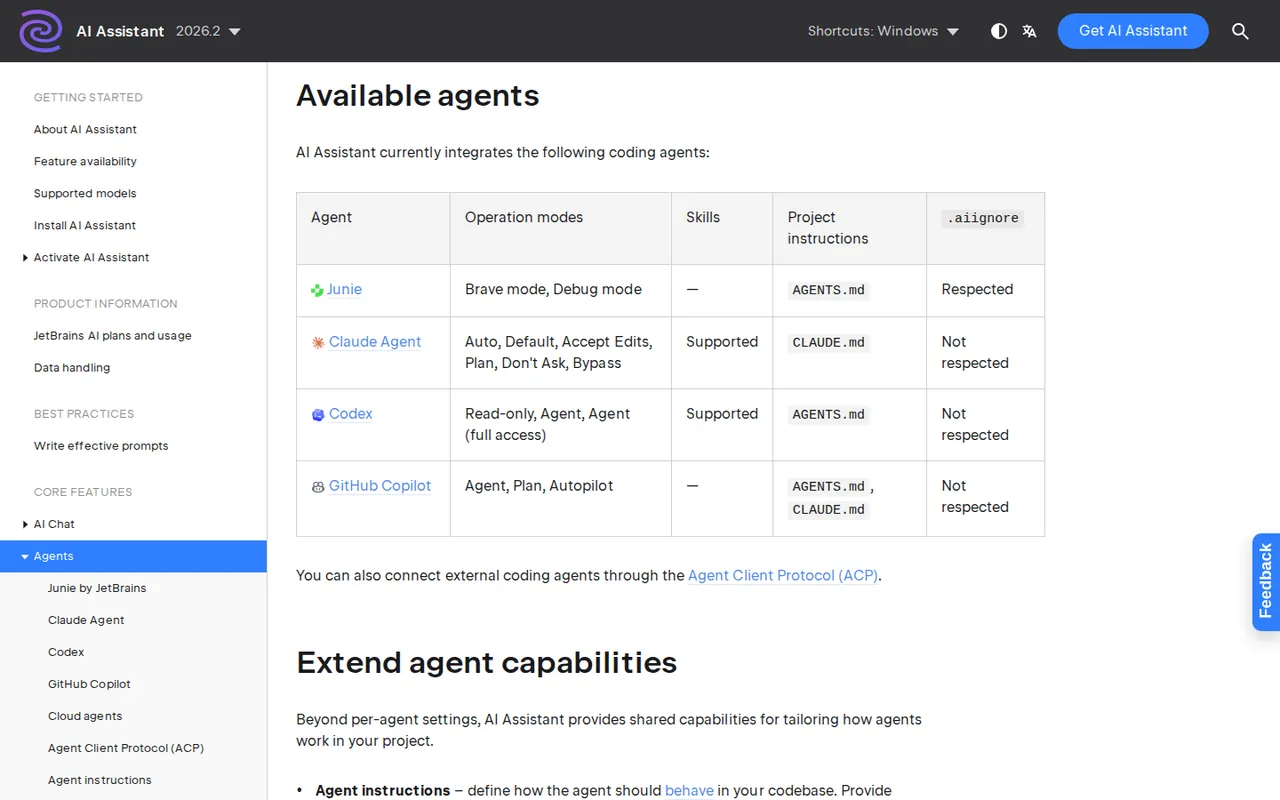1280x800 pixels.
Task: Collapse the Agents section arrow
Action: pyautogui.click(x=26, y=556)
